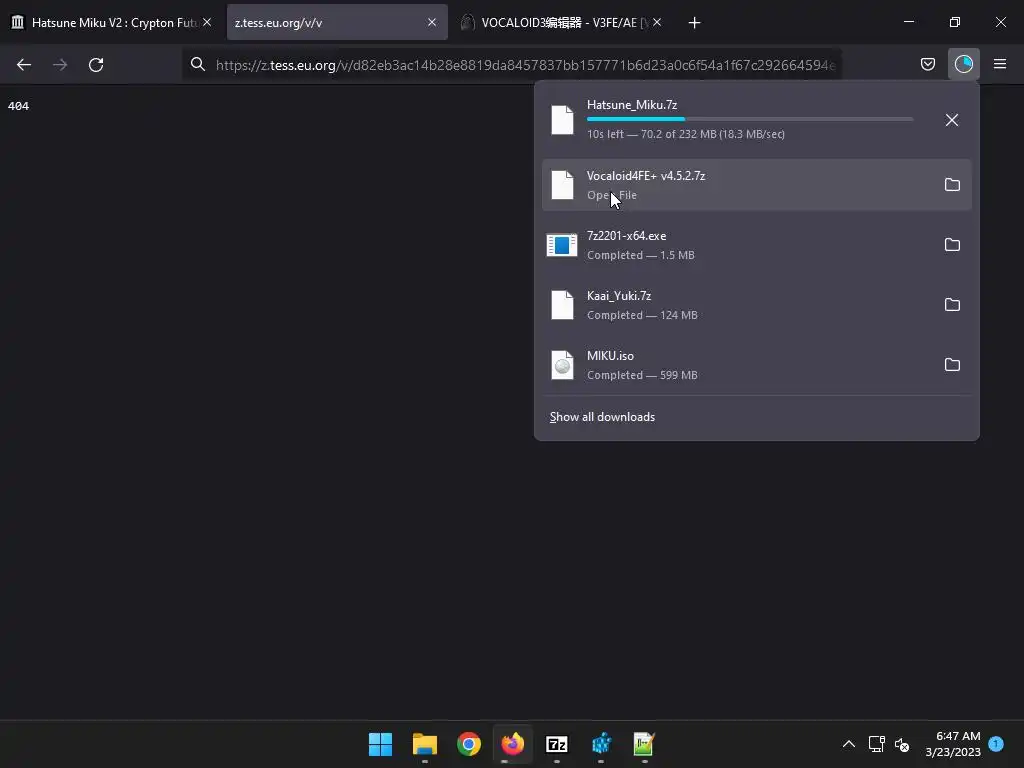The height and width of the screenshot is (768, 1024).
Task: Open a new browser tab
Action: [x=694, y=23]
